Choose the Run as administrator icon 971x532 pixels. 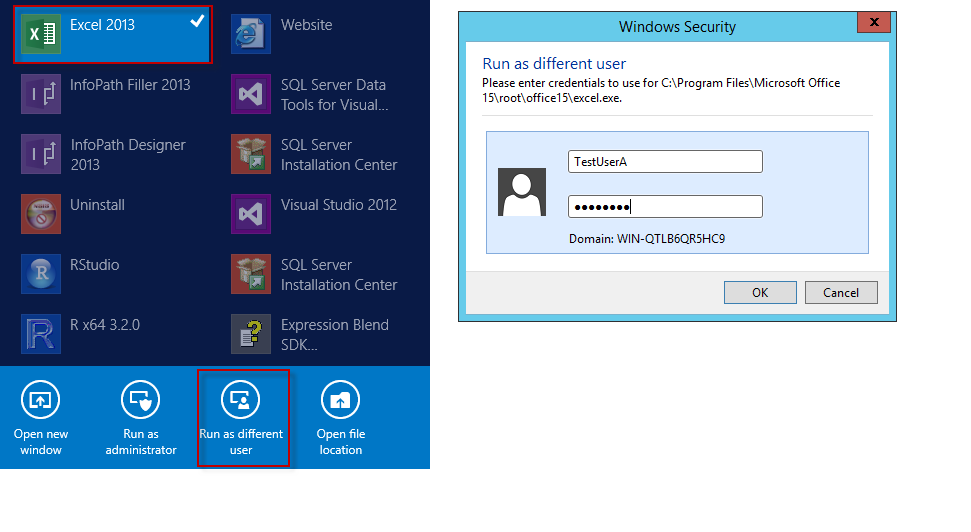(x=141, y=400)
